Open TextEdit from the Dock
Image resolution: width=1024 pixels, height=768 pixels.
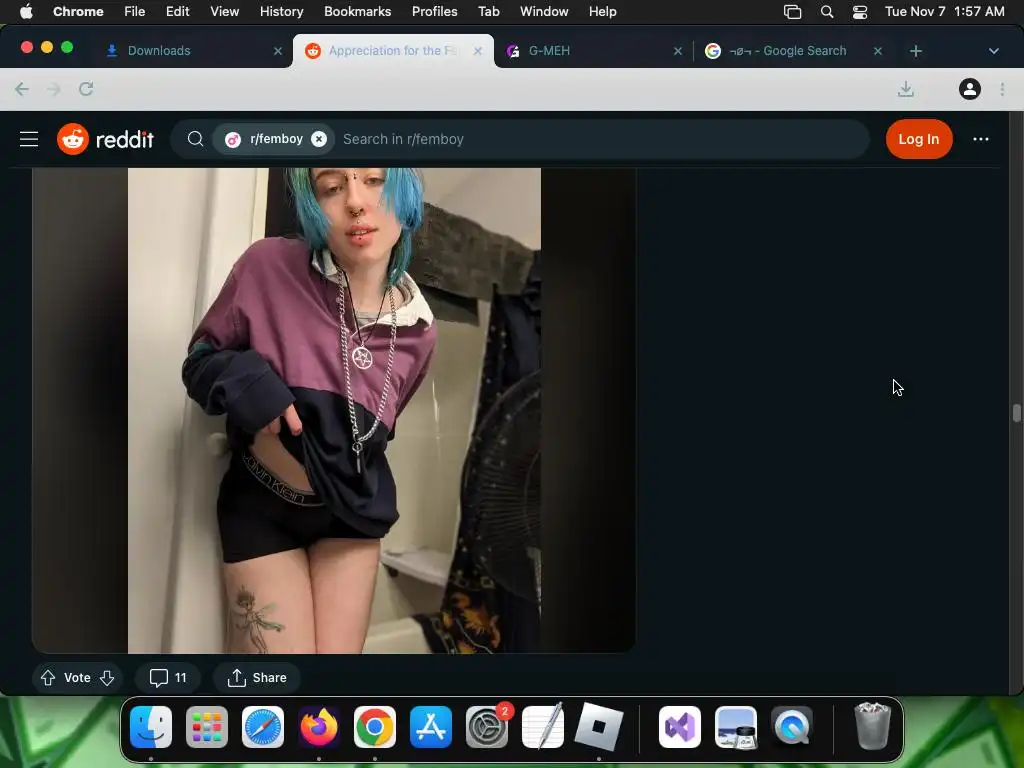point(543,727)
